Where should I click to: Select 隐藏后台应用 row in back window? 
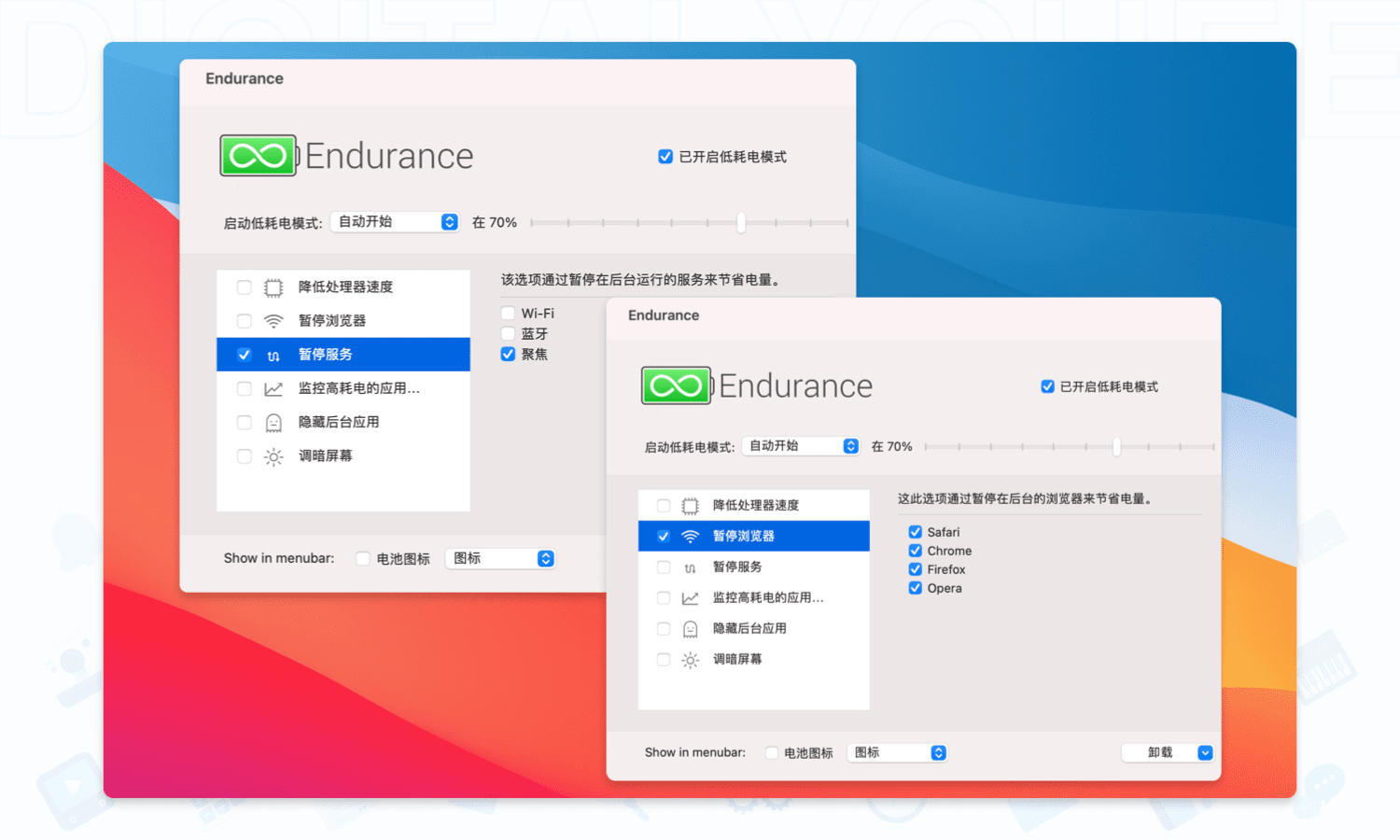pyautogui.click(x=343, y=422)
